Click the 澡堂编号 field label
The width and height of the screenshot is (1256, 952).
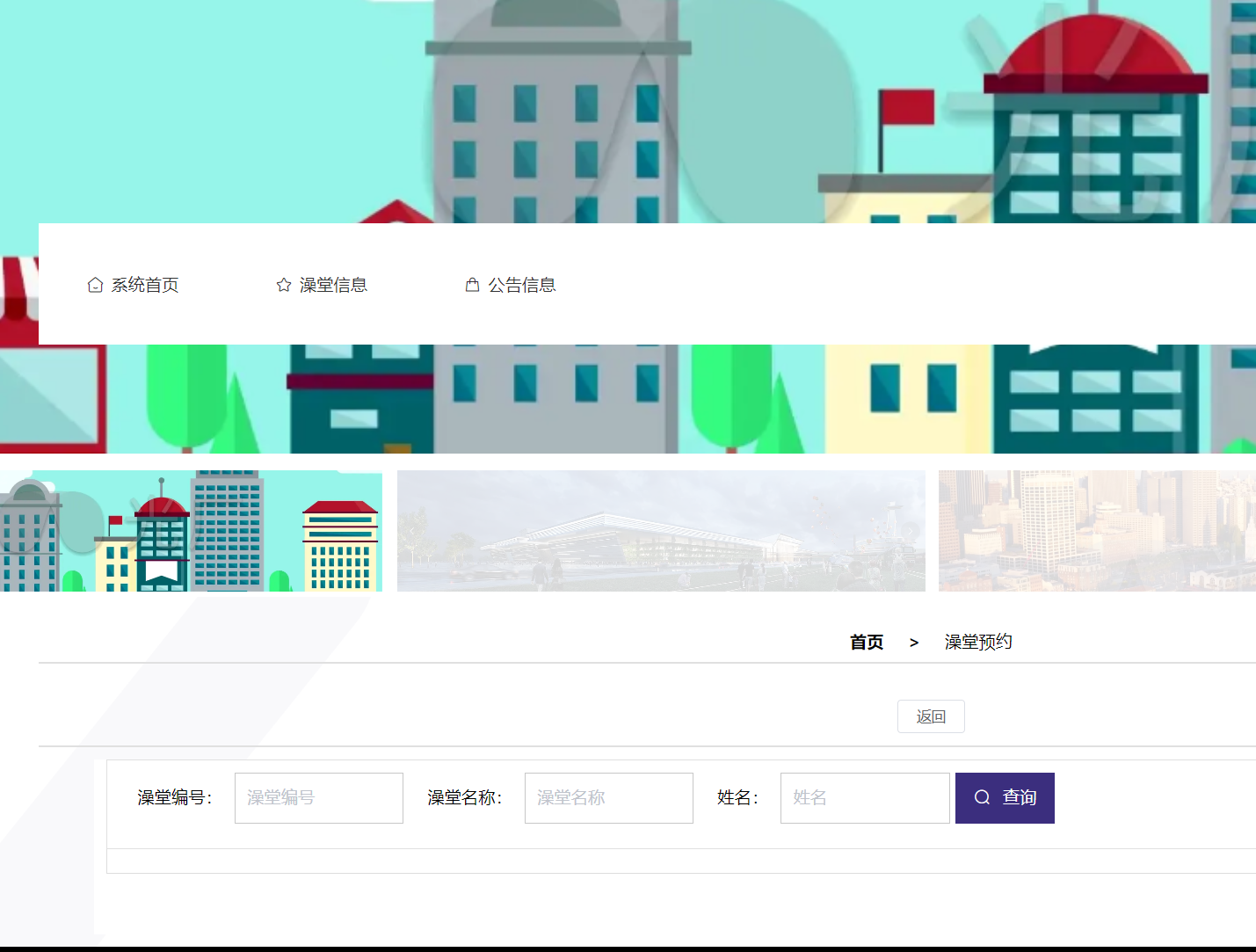[173, 797]
